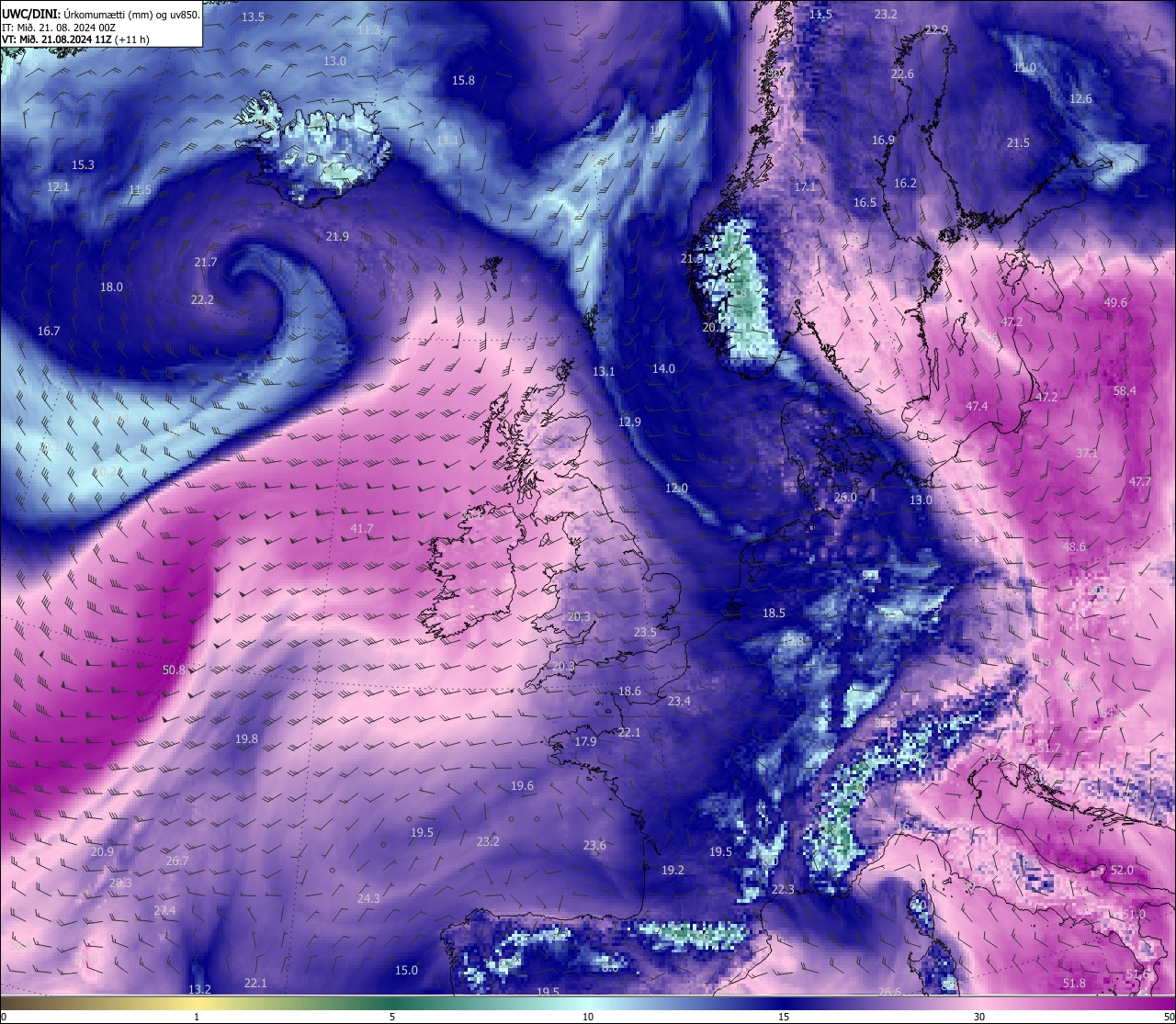
Task: Click the UWC/DINI Úrkomumætti title line
Action: click(x=101, y=15)
